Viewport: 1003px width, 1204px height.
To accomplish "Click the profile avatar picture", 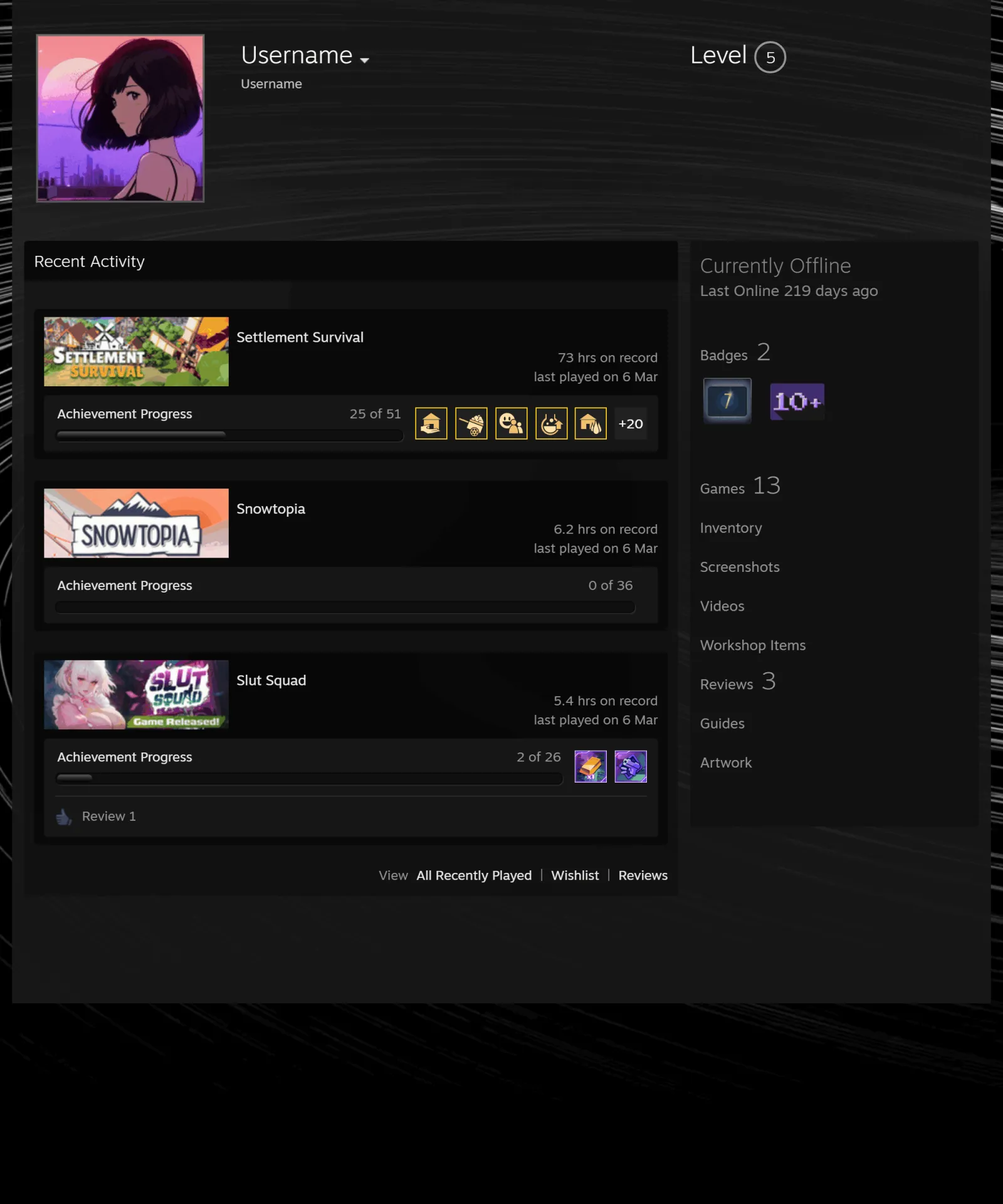I will point(120,118).
